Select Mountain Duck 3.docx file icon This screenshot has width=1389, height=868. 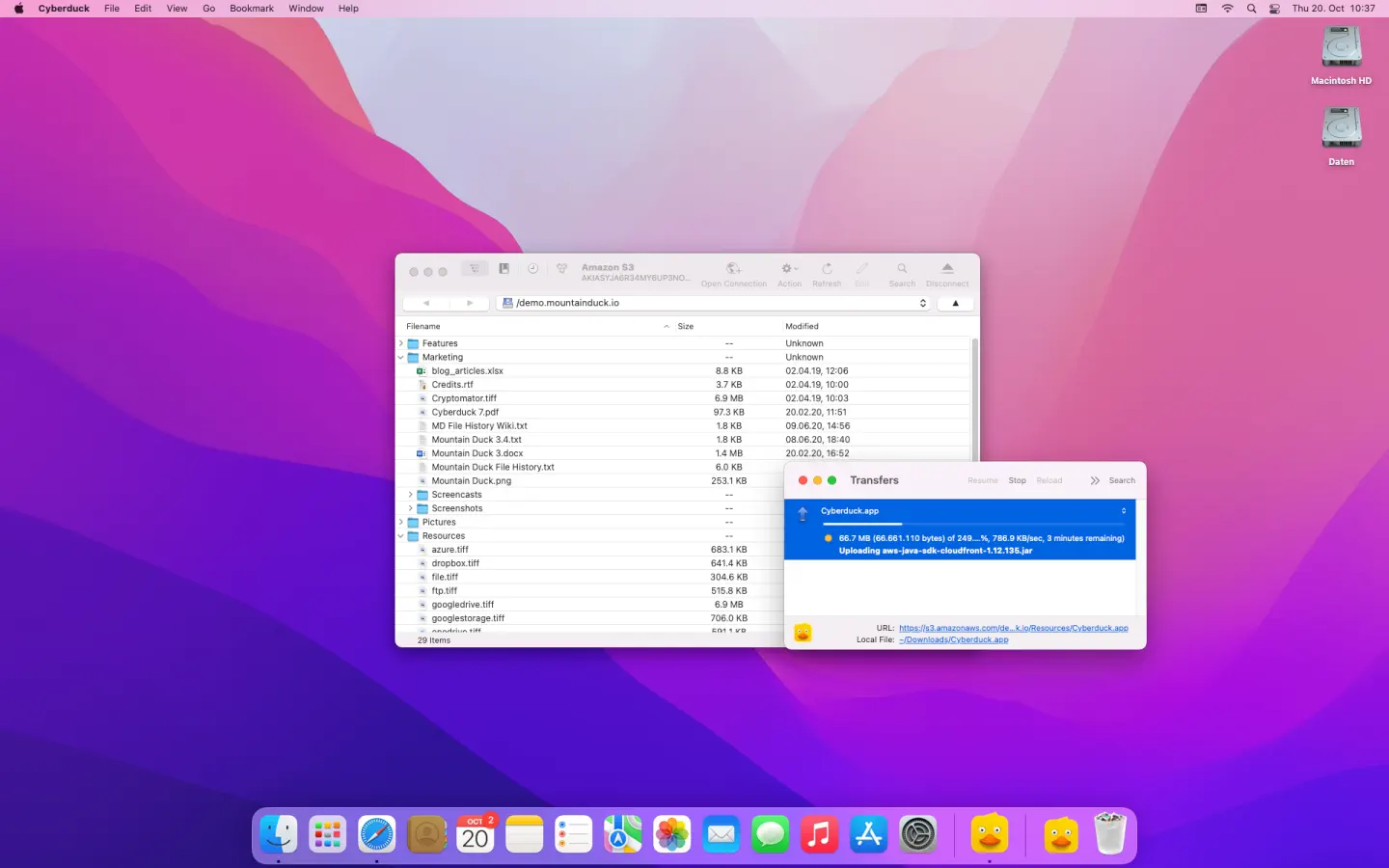(x=422, y=453)
